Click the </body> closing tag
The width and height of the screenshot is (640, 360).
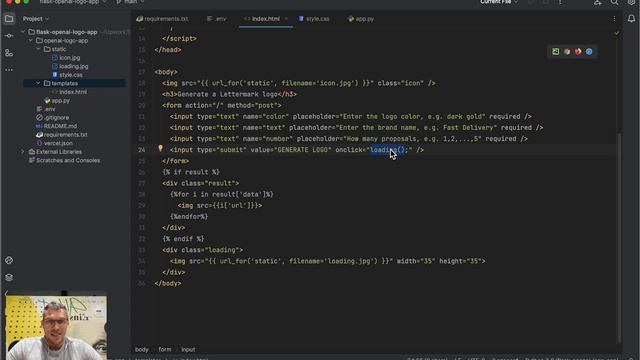click(168, 283)
